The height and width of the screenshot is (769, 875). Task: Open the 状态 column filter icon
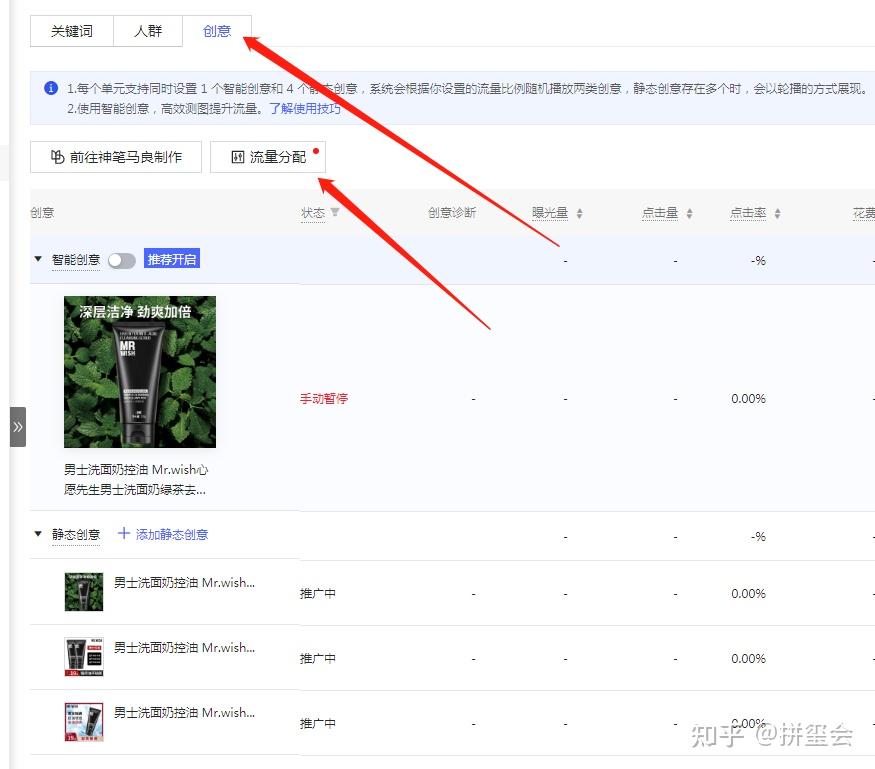[x=334, y=212]
